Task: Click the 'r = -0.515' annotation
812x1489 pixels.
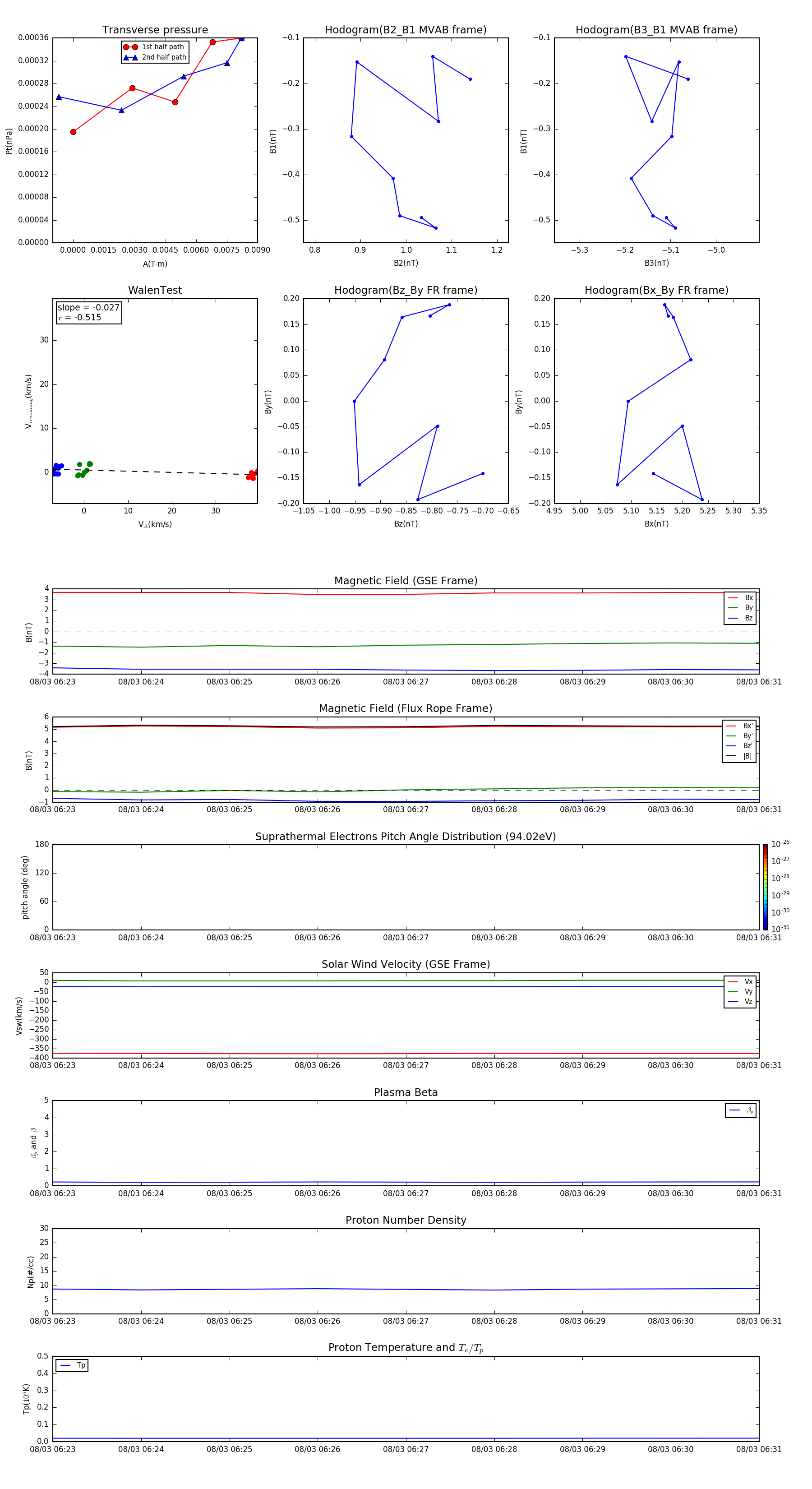Action: tap(80, 317)
